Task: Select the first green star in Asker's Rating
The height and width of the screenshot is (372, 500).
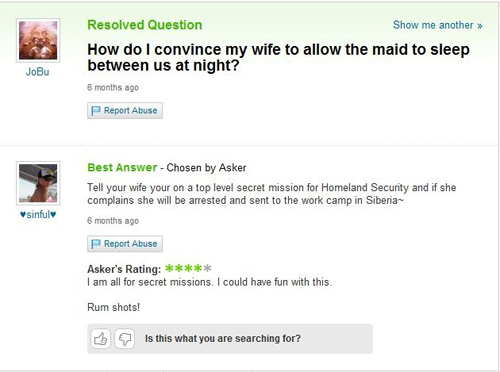Action: click(x=170, y=268)
